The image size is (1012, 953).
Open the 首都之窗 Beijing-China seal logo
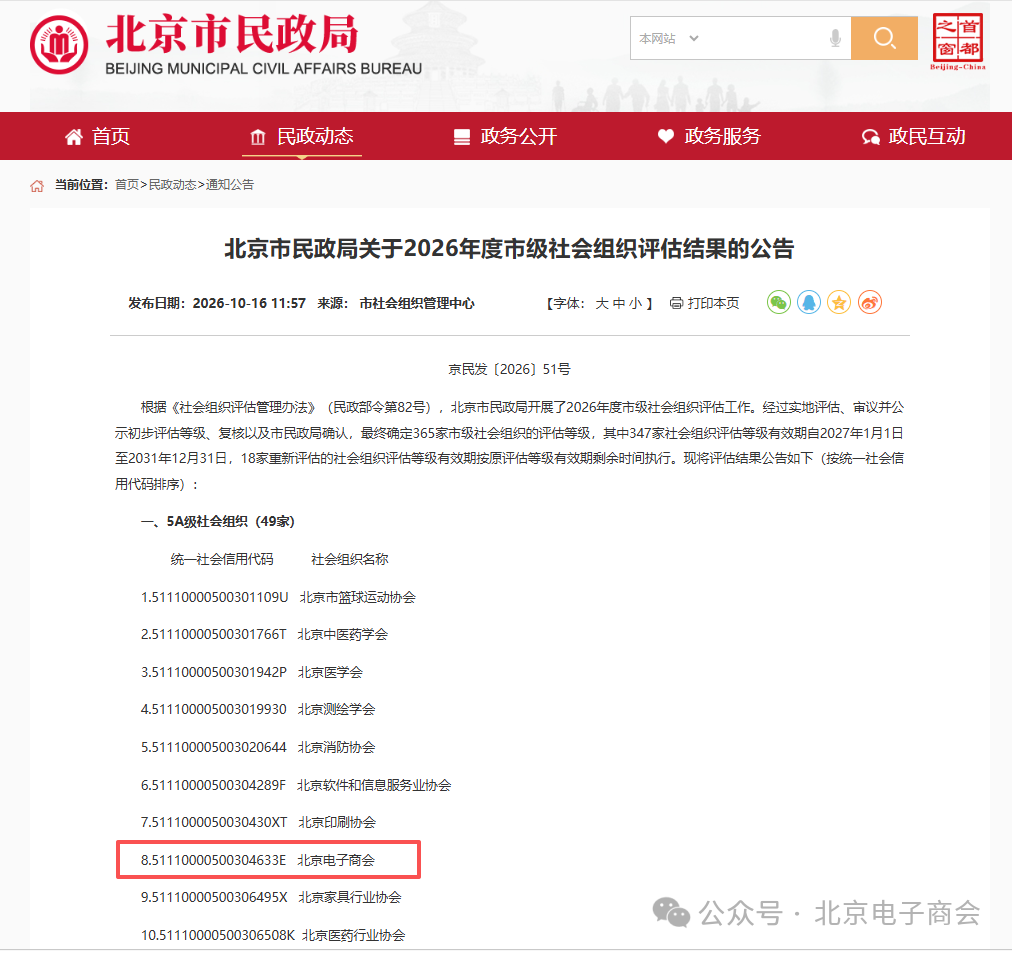pos(958,41)
